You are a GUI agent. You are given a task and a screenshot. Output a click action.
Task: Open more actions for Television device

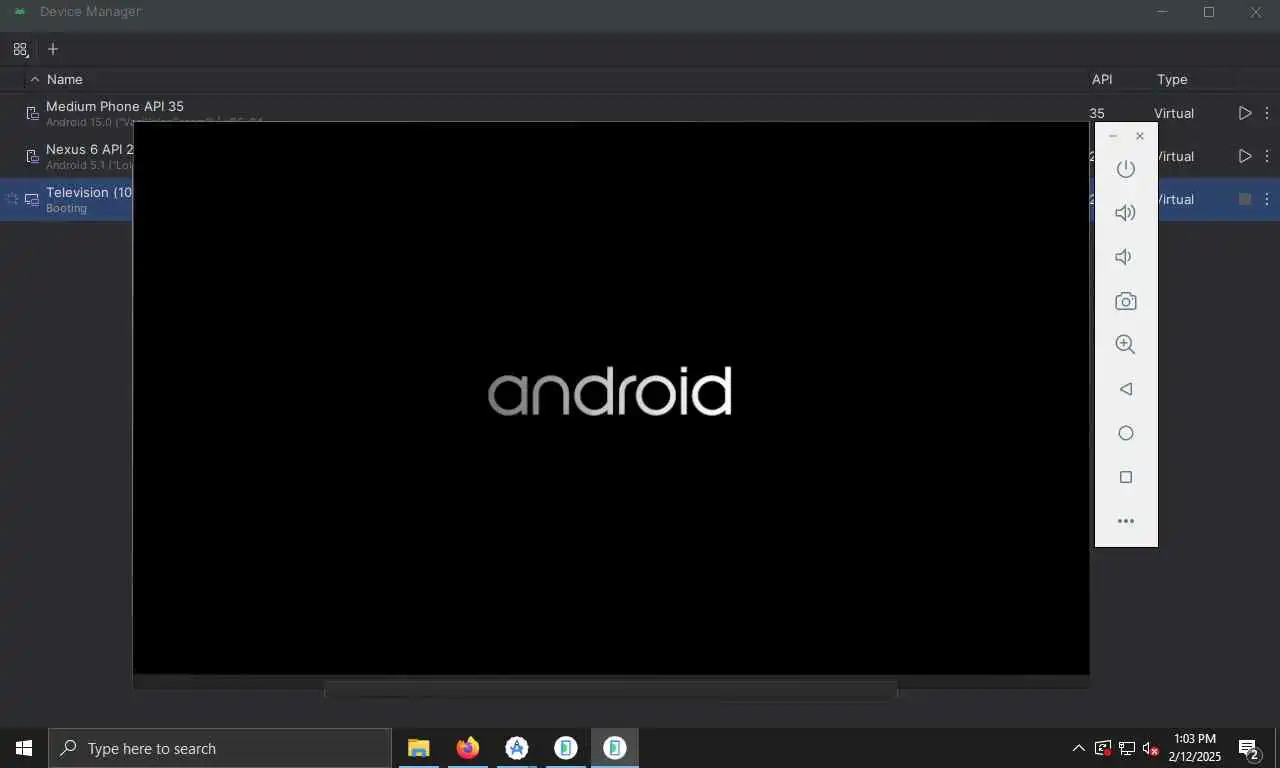coord(1267,199)
